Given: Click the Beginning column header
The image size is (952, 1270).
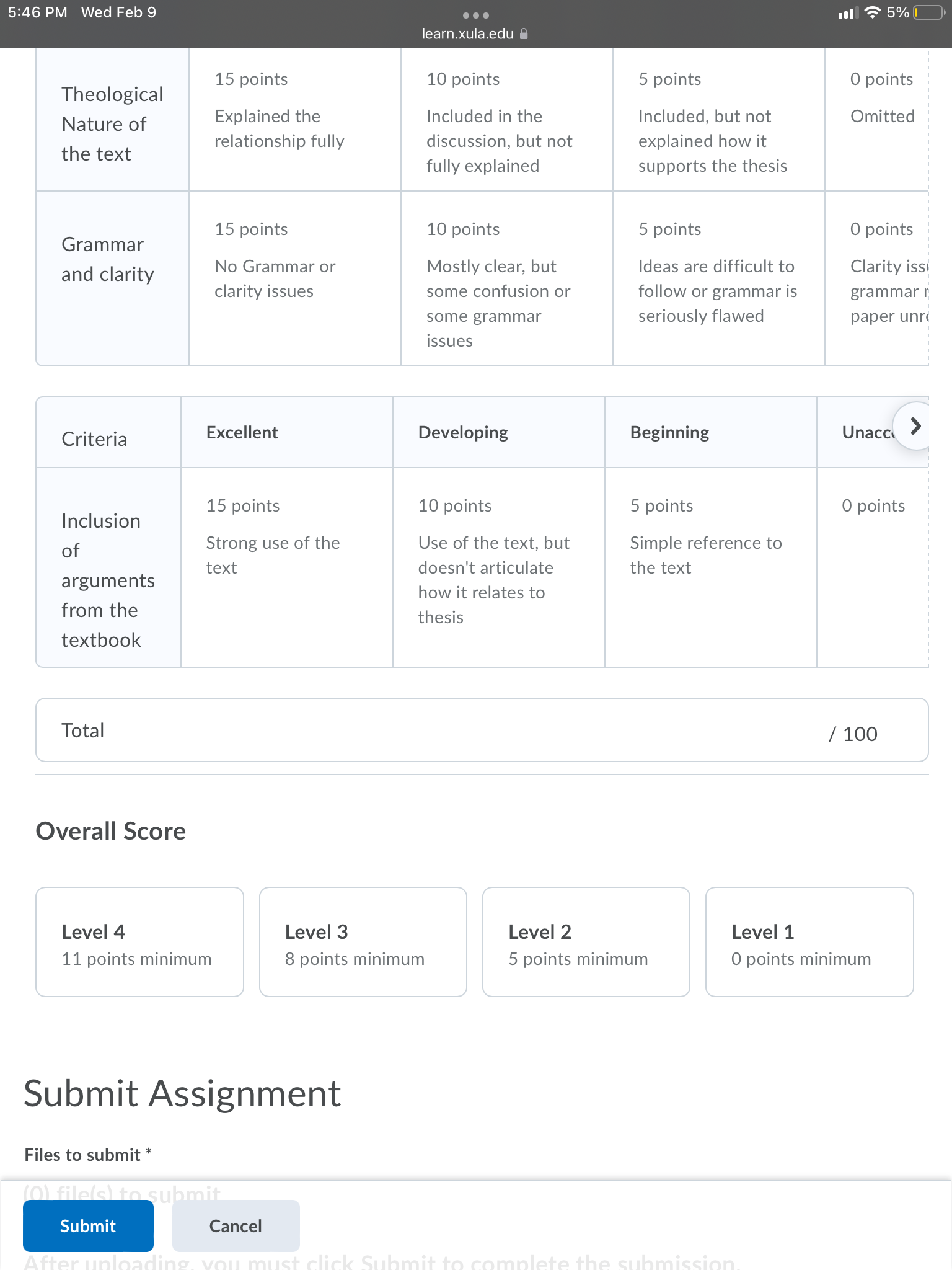Looking at the screenshot, I should click(711, 432).
